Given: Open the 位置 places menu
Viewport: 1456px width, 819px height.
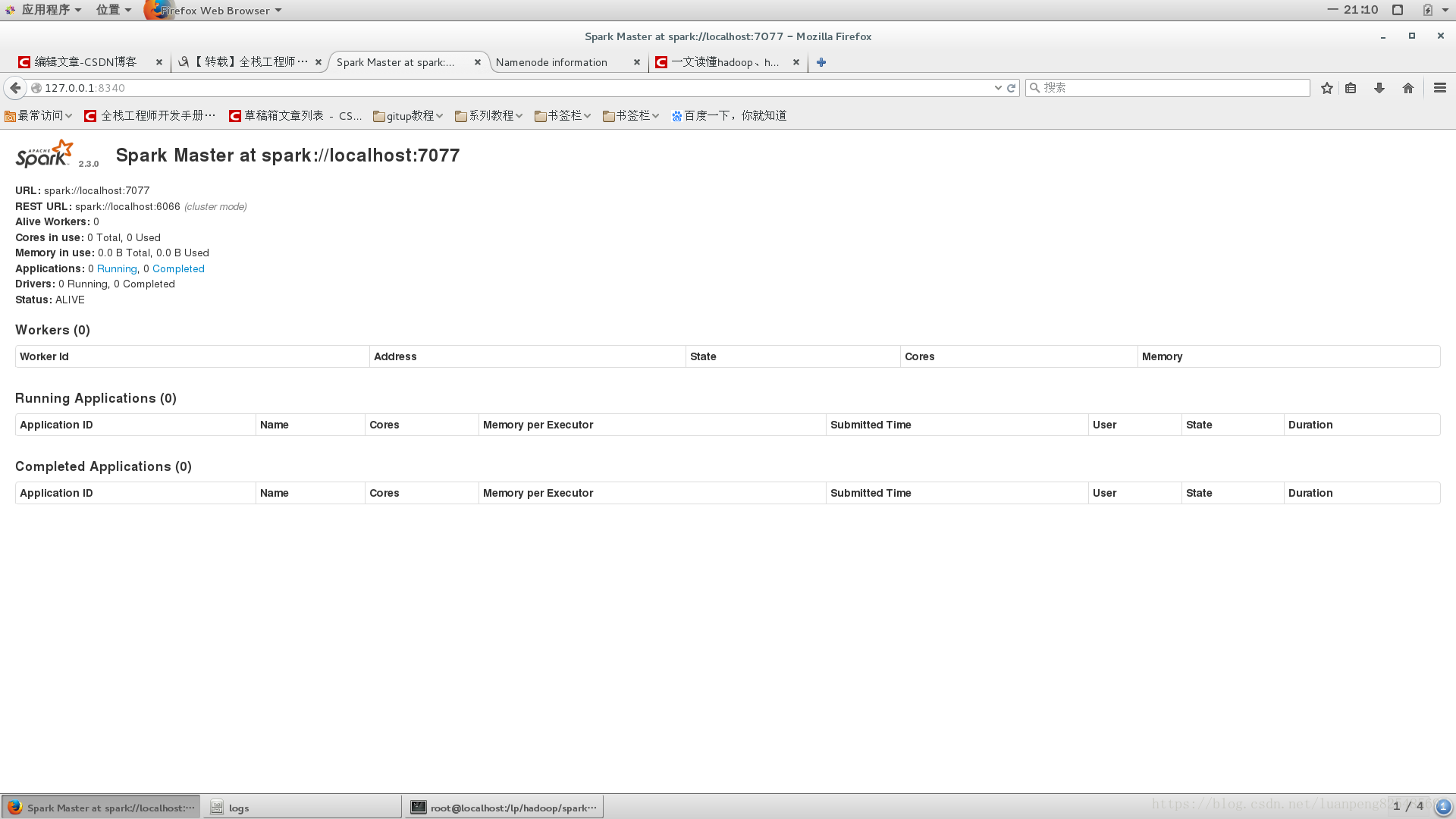Looking at the screenshot, I should point(113,10).
